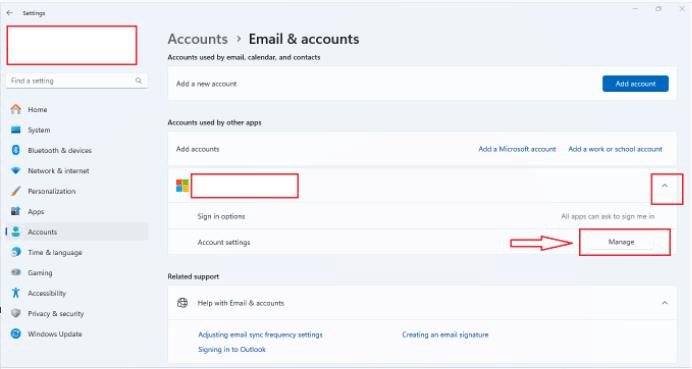Click the globe icon next to Help
Image resolution: width=692 pixels, height=369 pixels.
(x=182, y=303)
